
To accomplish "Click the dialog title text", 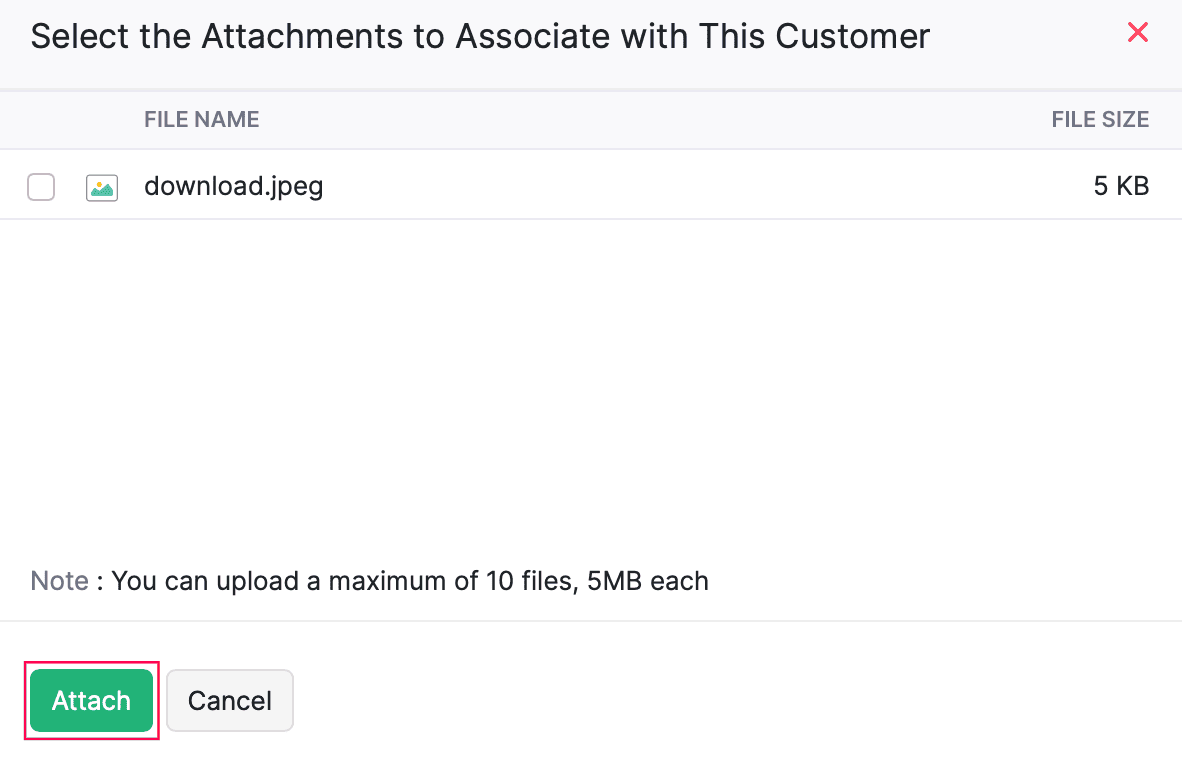I will coord(480,36).
